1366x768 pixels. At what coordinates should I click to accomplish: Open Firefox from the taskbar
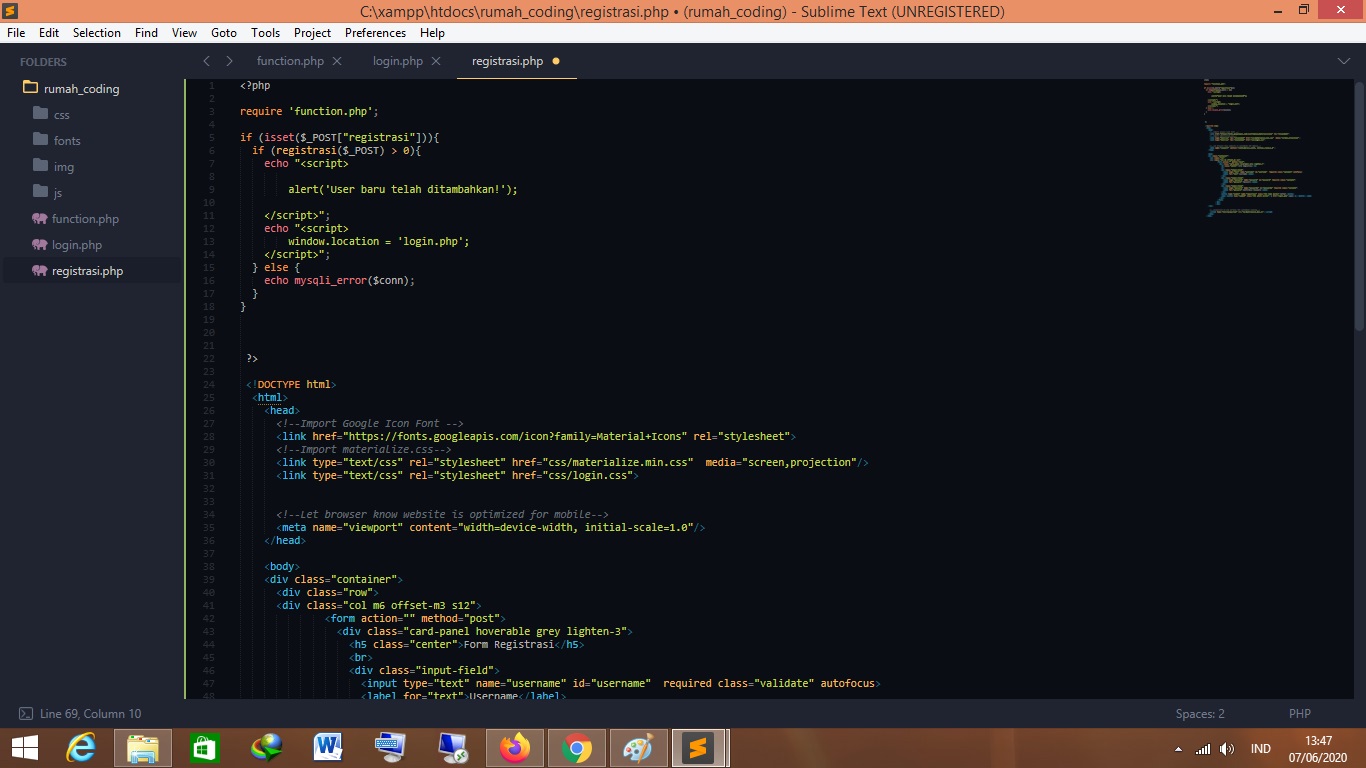515,748
